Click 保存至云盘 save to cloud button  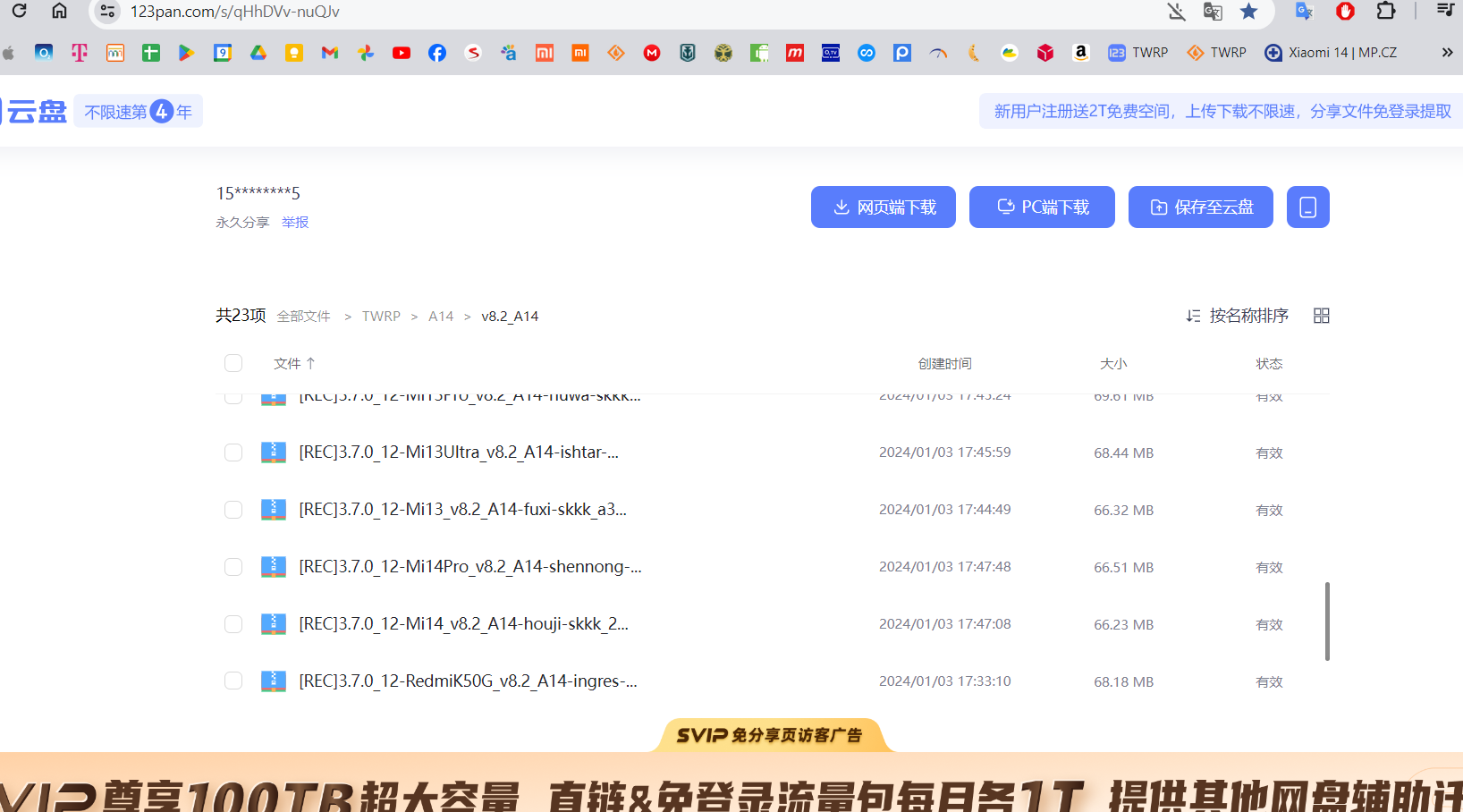1201,207
